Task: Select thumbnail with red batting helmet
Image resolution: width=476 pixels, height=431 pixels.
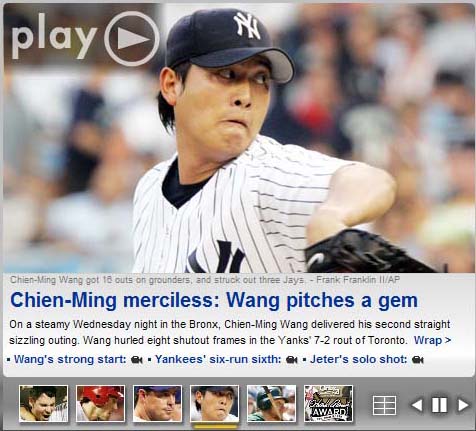Action: (100, 403)
